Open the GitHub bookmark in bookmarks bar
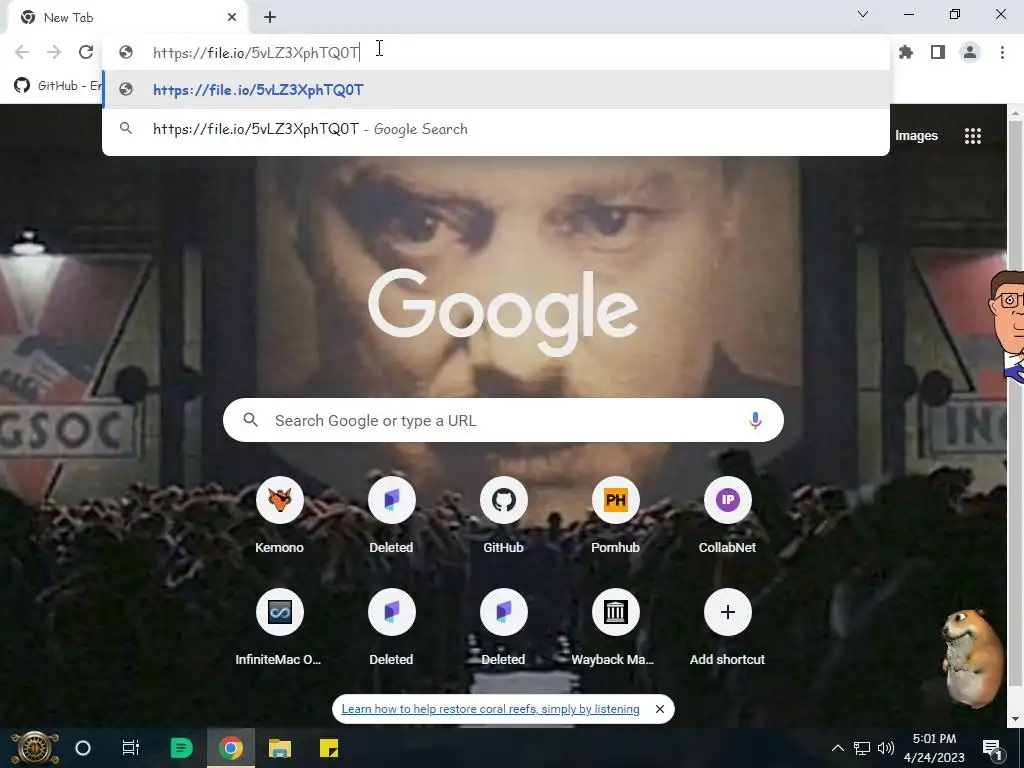 click(58, 86)
